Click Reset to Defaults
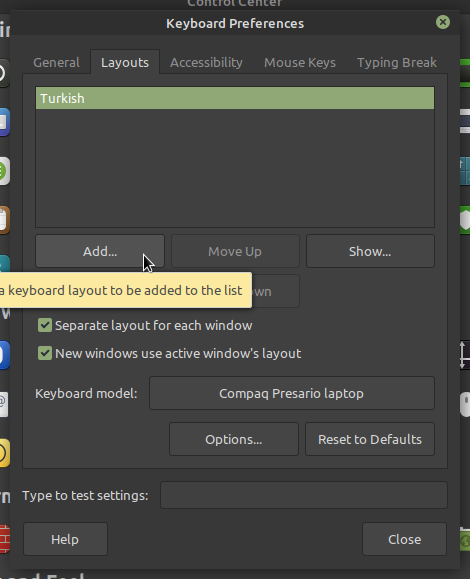The image size is (470, 579). click(x=370, y=439)
